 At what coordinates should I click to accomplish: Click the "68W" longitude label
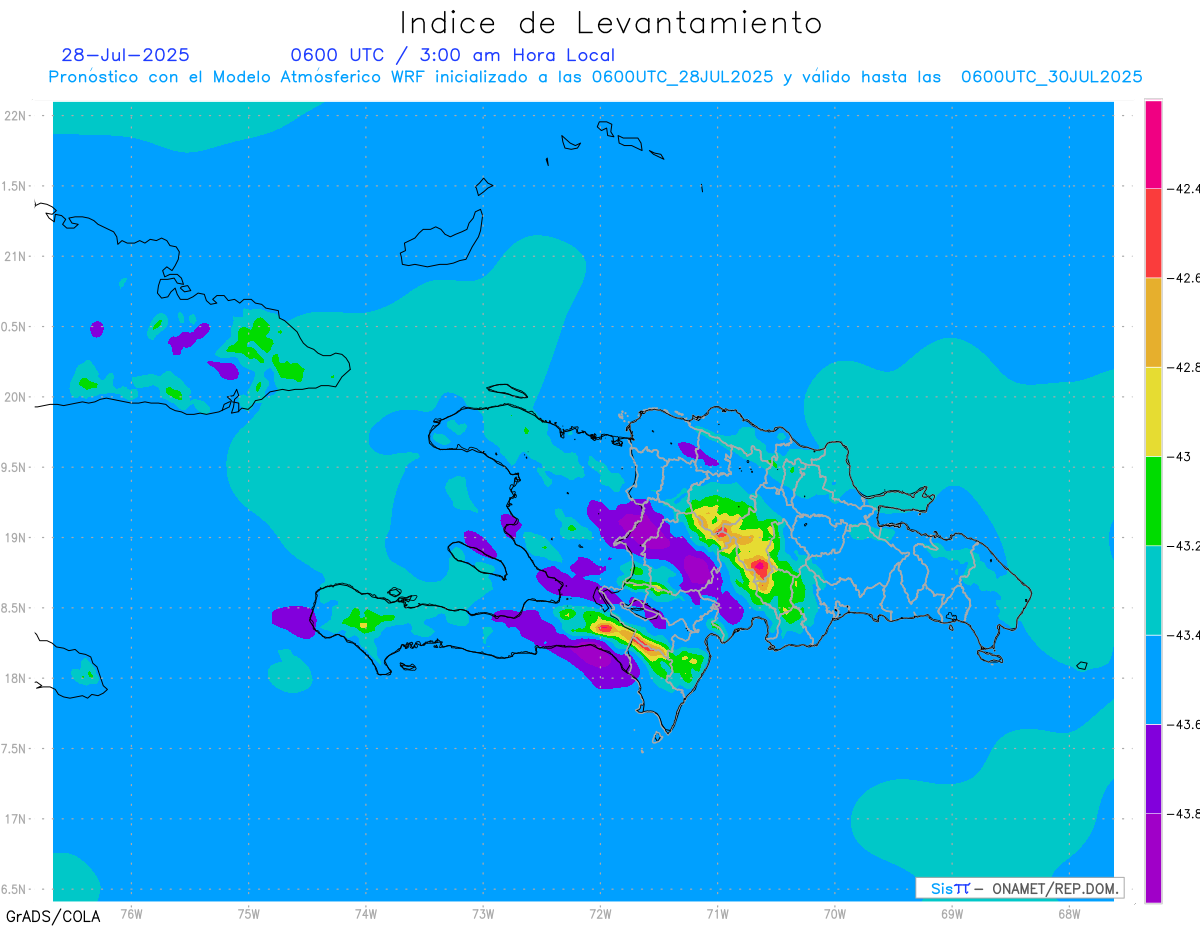[x=1069, y=914]
